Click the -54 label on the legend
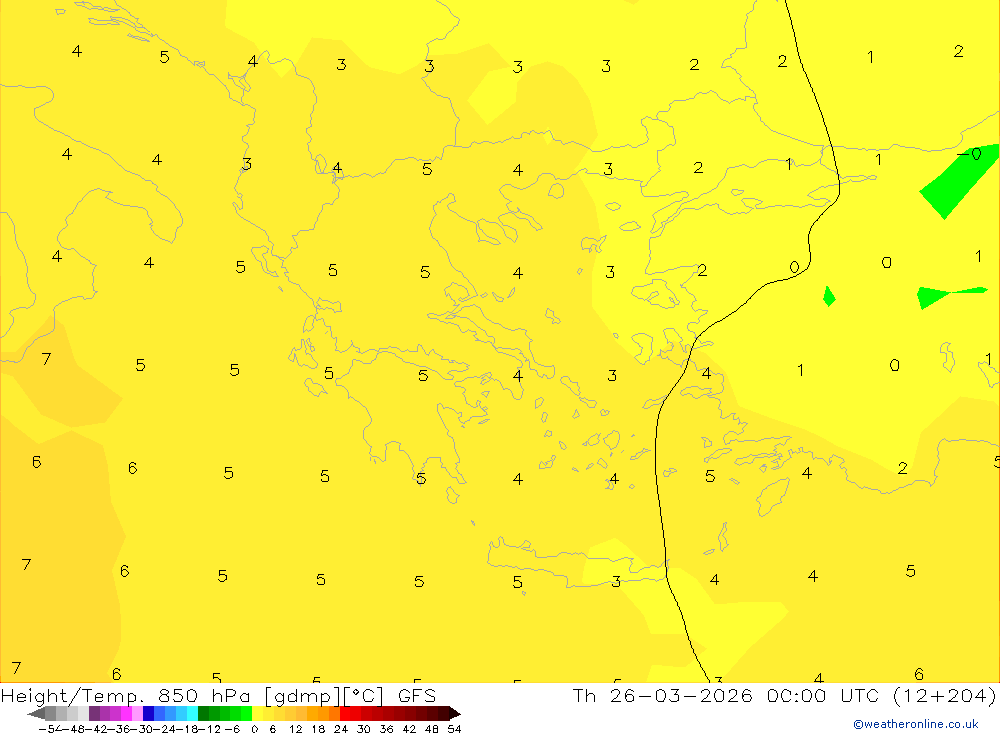 pos(46,728)
